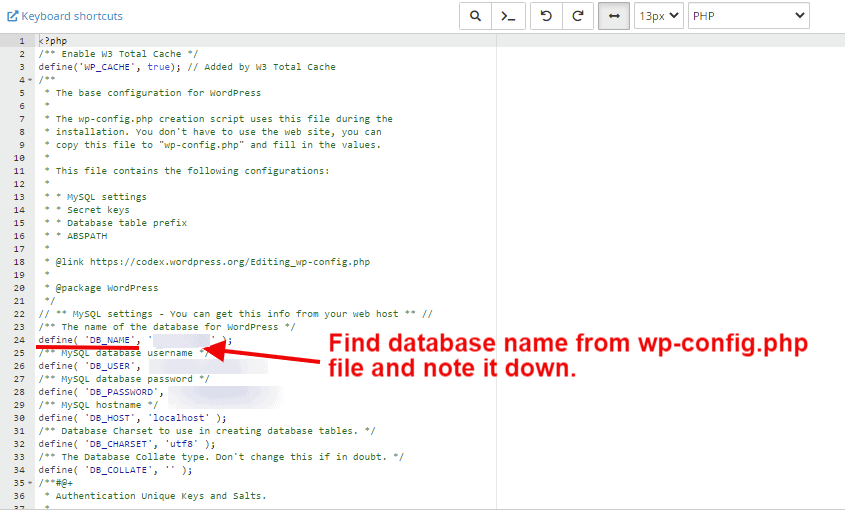Image resolution: width=845 pixels, height=520 pixels.
Task: Click the codex.wordpress.org link comment line
Action: click(208, 262)
